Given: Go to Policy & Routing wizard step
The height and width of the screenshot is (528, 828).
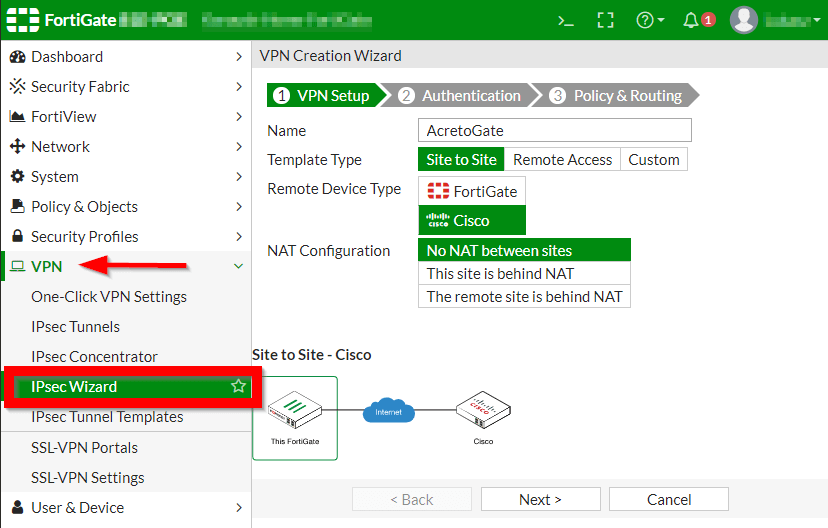Looking at the screenshot, I should tap(616, 96).
